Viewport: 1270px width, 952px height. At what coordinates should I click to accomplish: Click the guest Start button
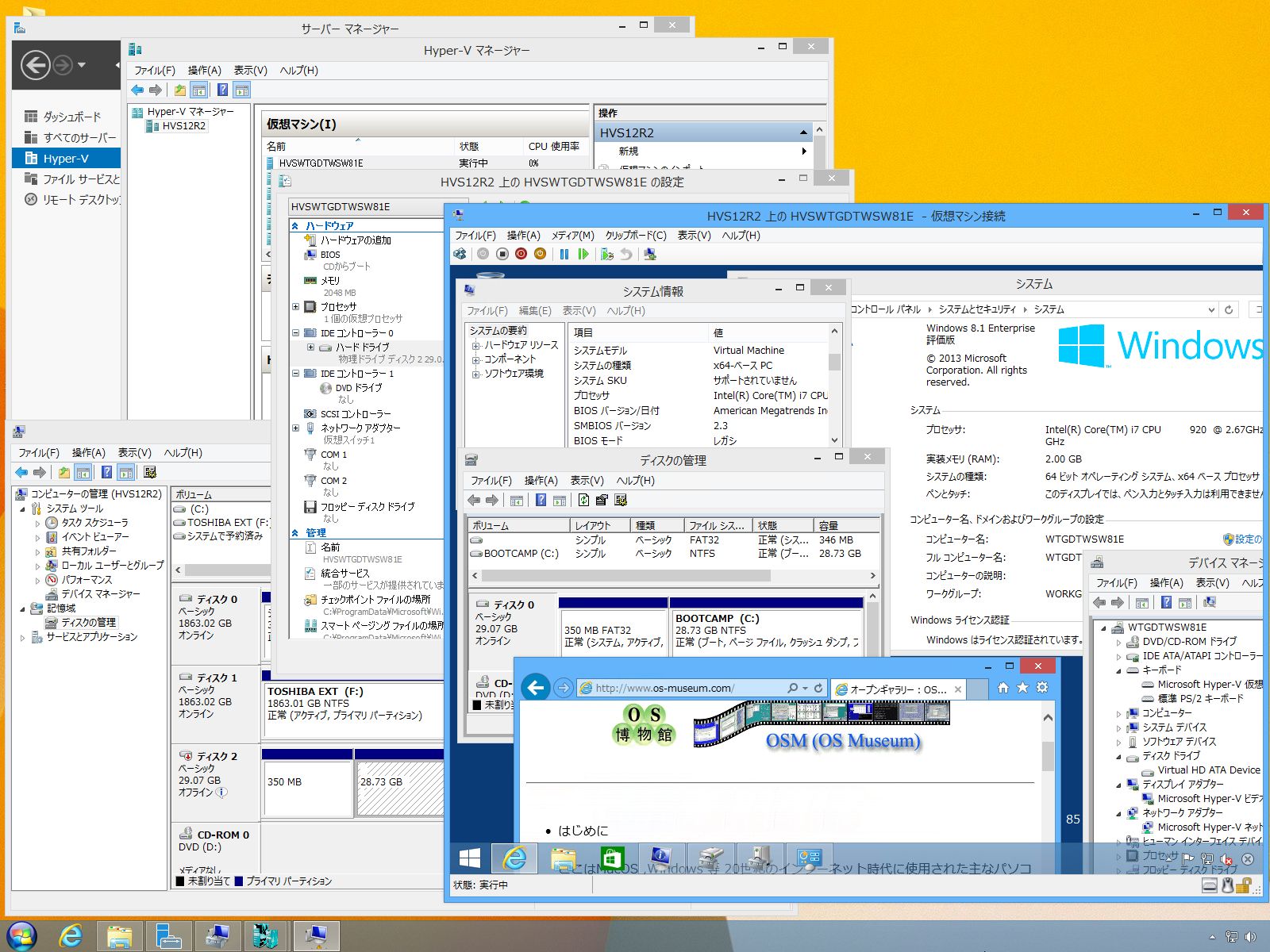(470, 858)
